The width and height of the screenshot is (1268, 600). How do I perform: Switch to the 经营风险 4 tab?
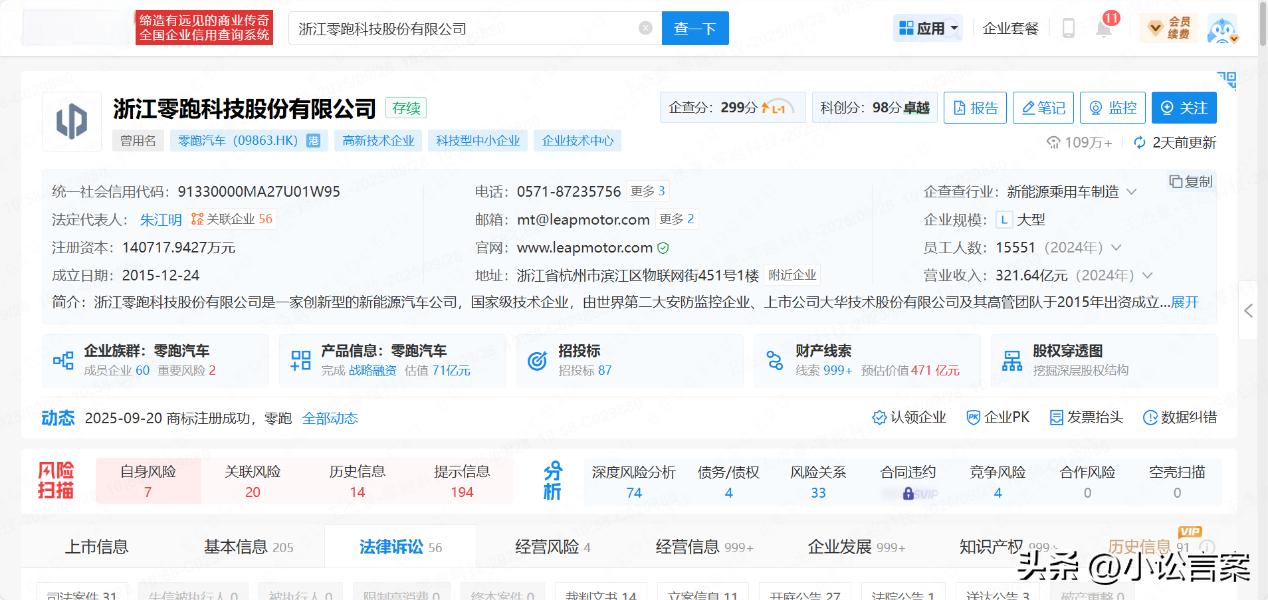[553, 547]
